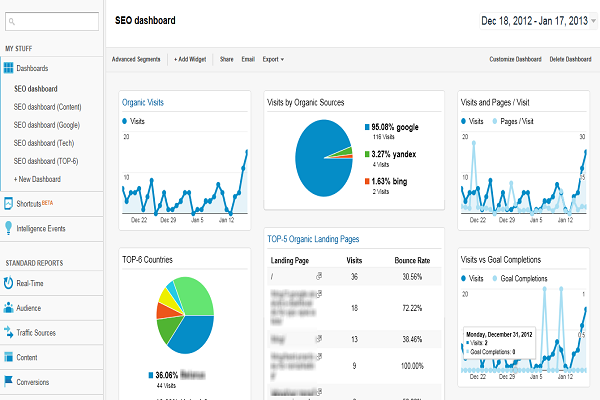600x400 pixels.
Task: Click blue swatch beside 36.06% country
Action: tap(151, 375)
